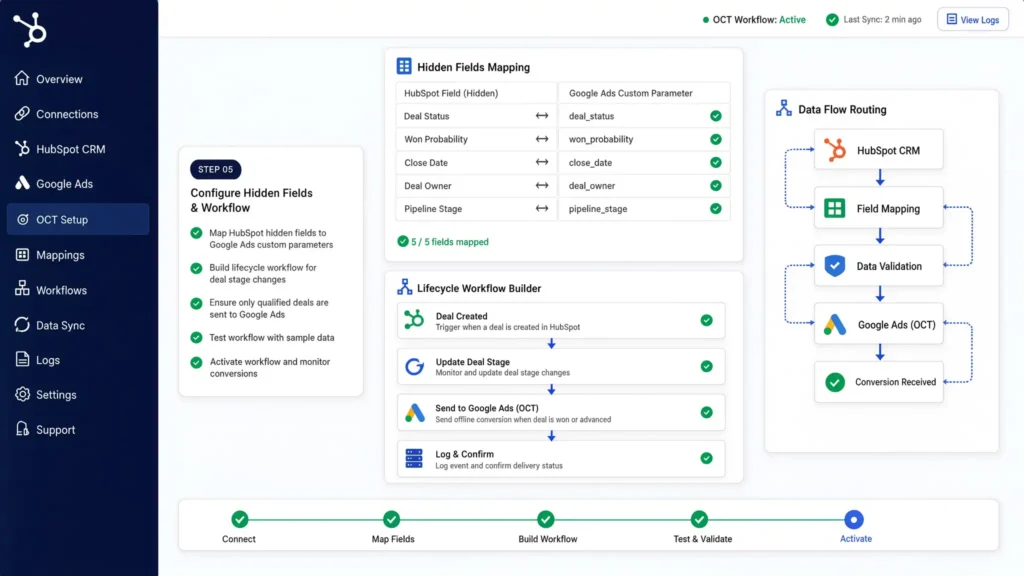This screenshot has height=576, width=1024.
Task: Click the Conversion Received flow node
Action: coord(879,382)
